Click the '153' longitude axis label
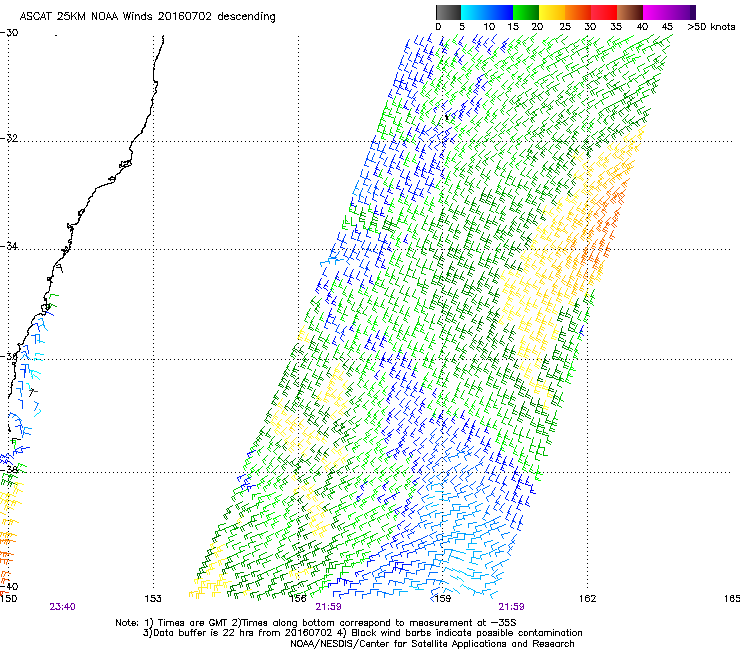 (153, 599)
